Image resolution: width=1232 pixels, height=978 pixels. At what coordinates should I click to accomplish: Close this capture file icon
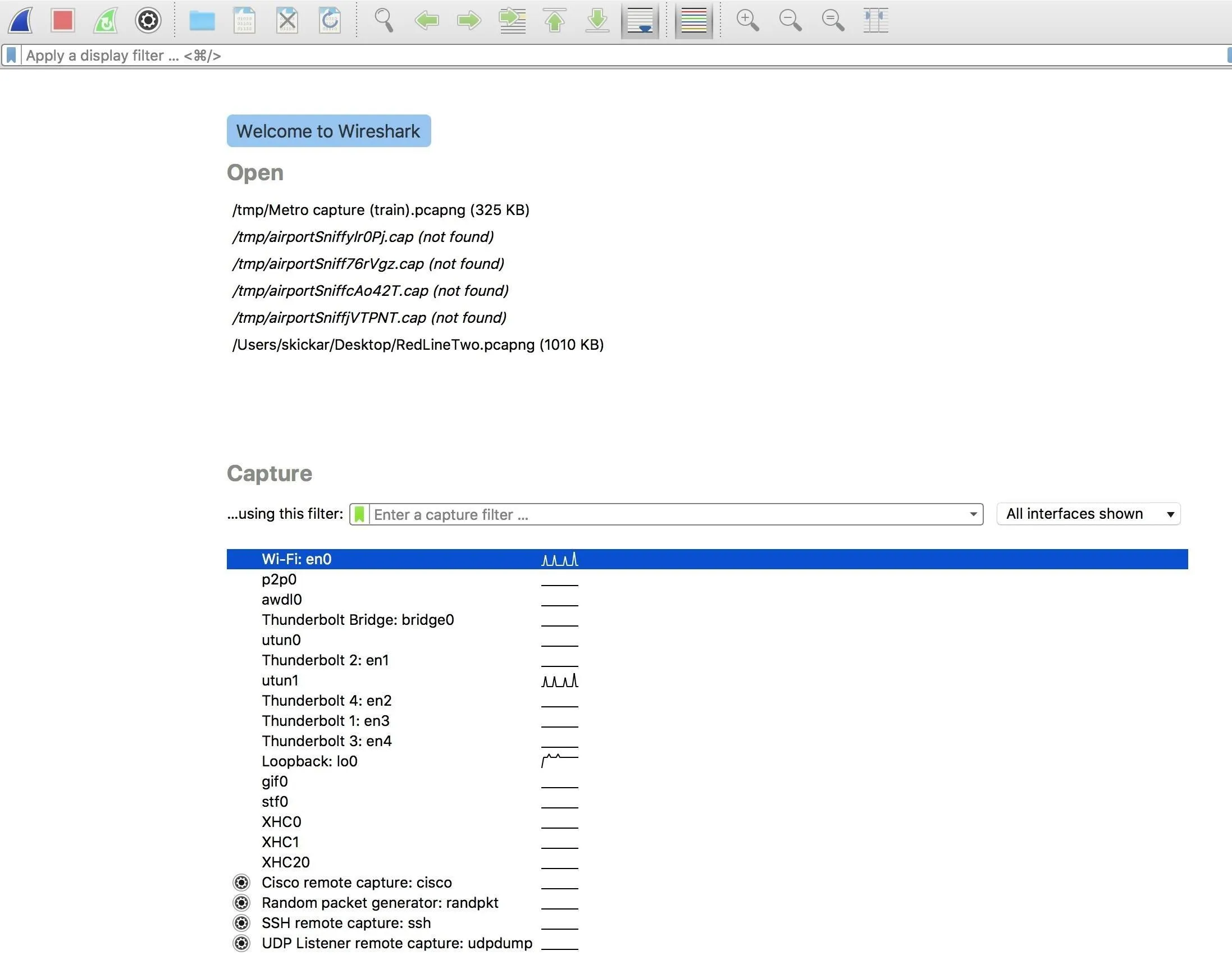pyautogui.click(x=287, y=21)
